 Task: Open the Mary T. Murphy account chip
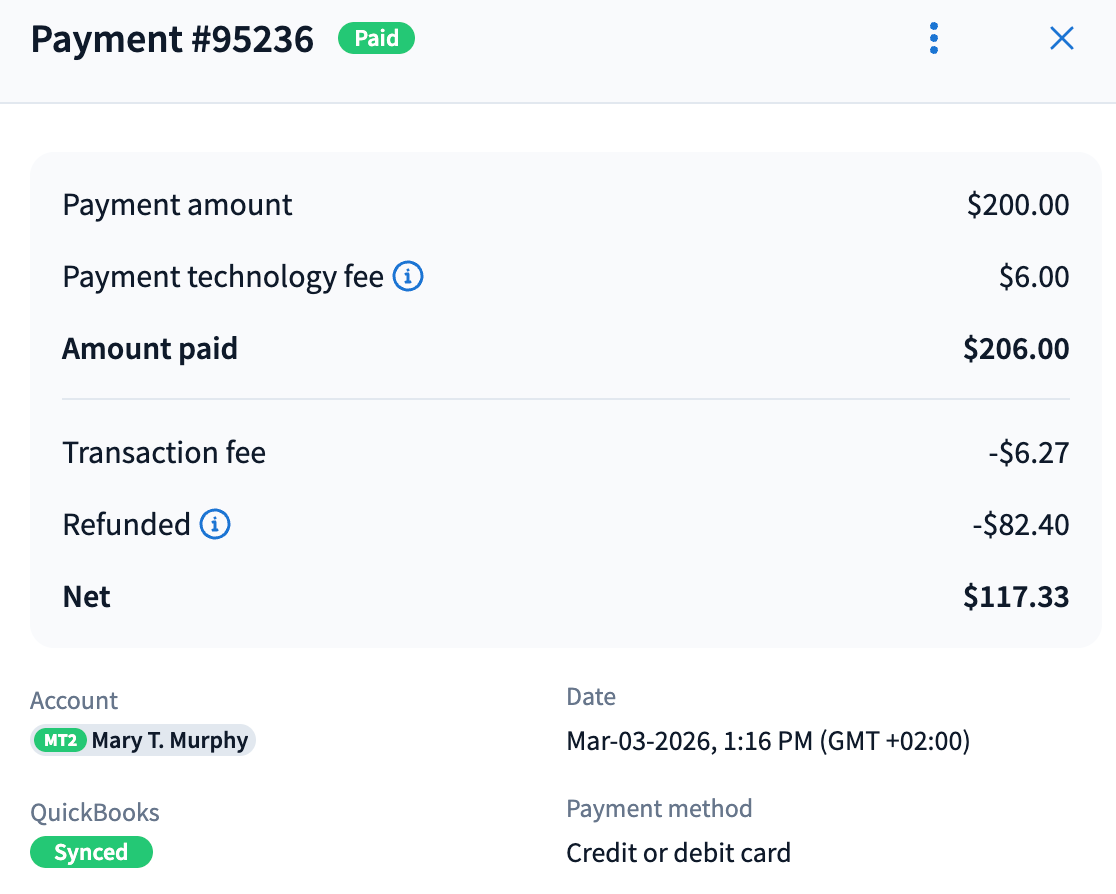(169, 741)
